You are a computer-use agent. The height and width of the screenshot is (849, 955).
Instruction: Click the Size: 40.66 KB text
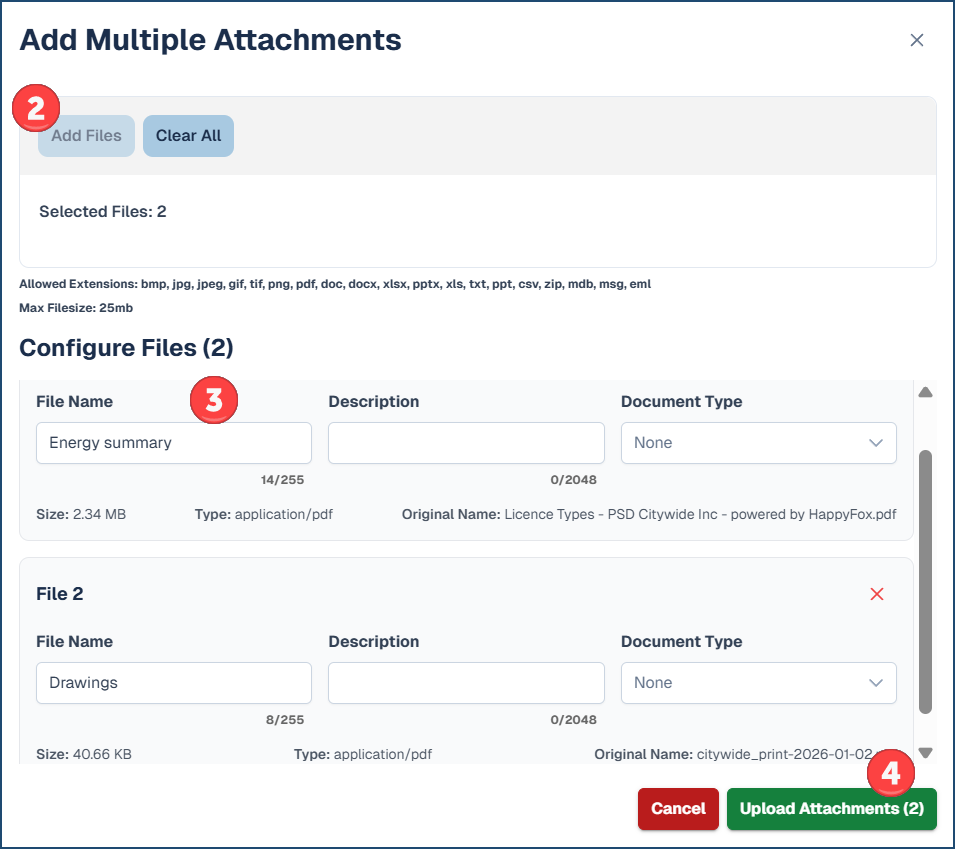click(84, 755)
